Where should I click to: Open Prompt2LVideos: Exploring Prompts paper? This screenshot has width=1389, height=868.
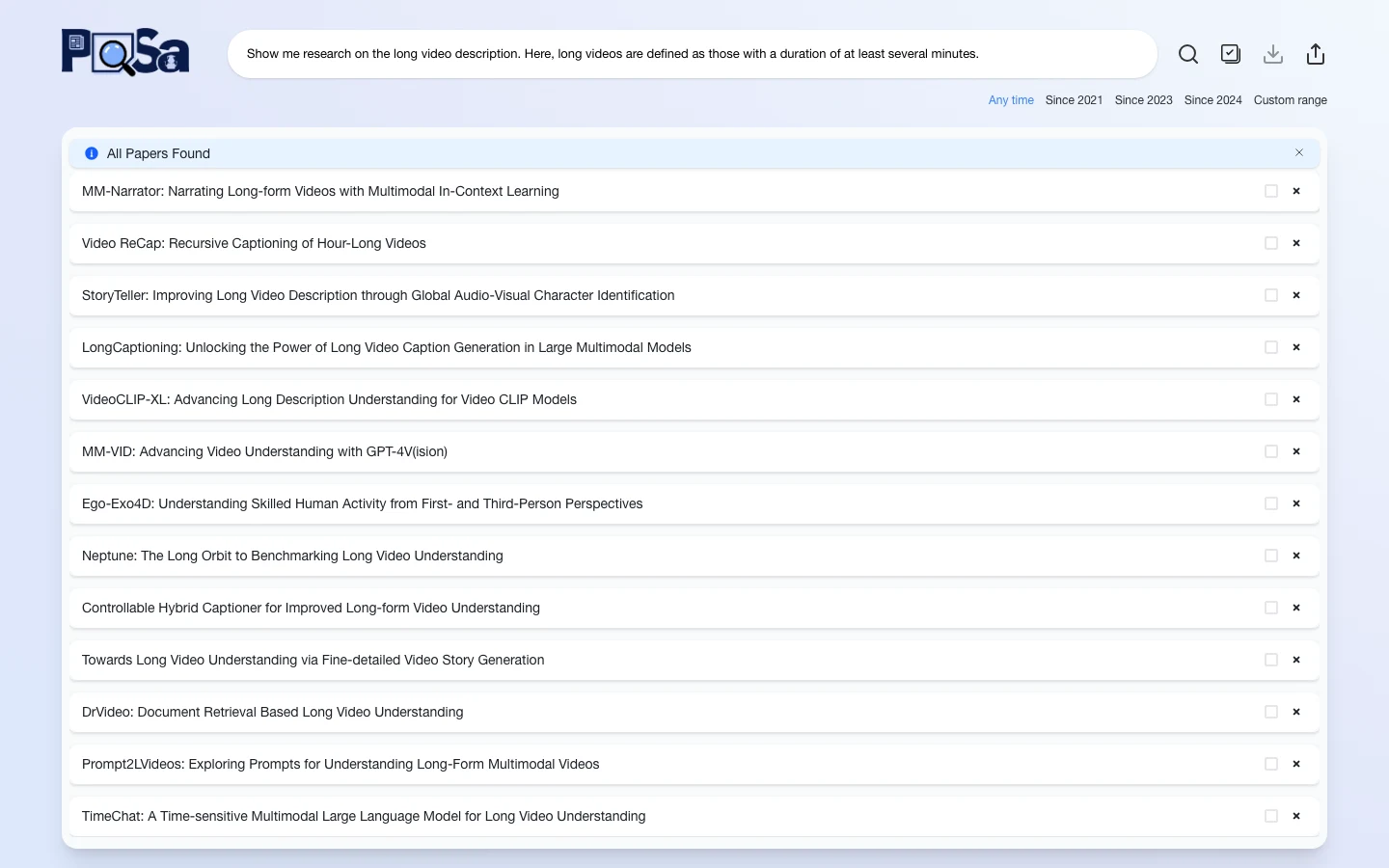[340, 764]
